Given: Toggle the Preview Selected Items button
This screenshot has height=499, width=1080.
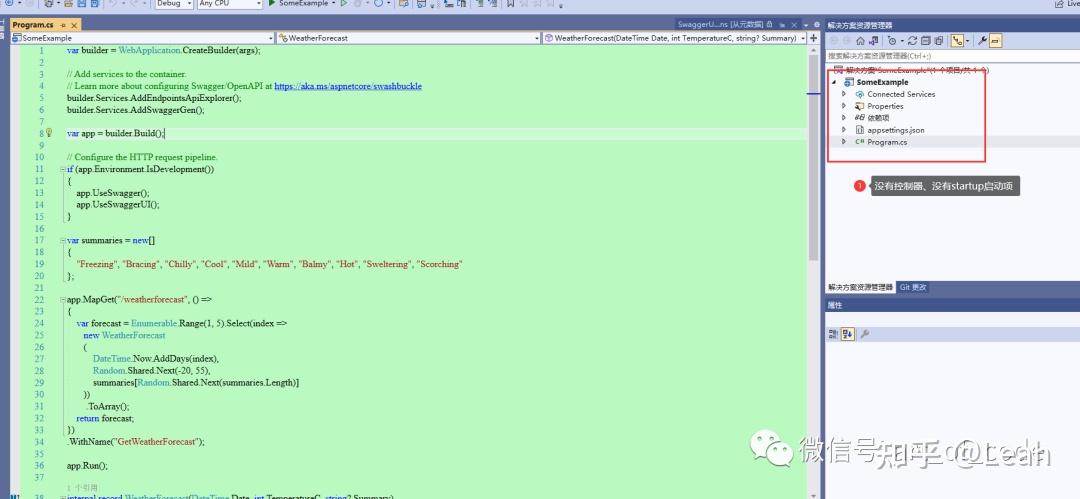Looking at the screenshot, I should (995, 41).
